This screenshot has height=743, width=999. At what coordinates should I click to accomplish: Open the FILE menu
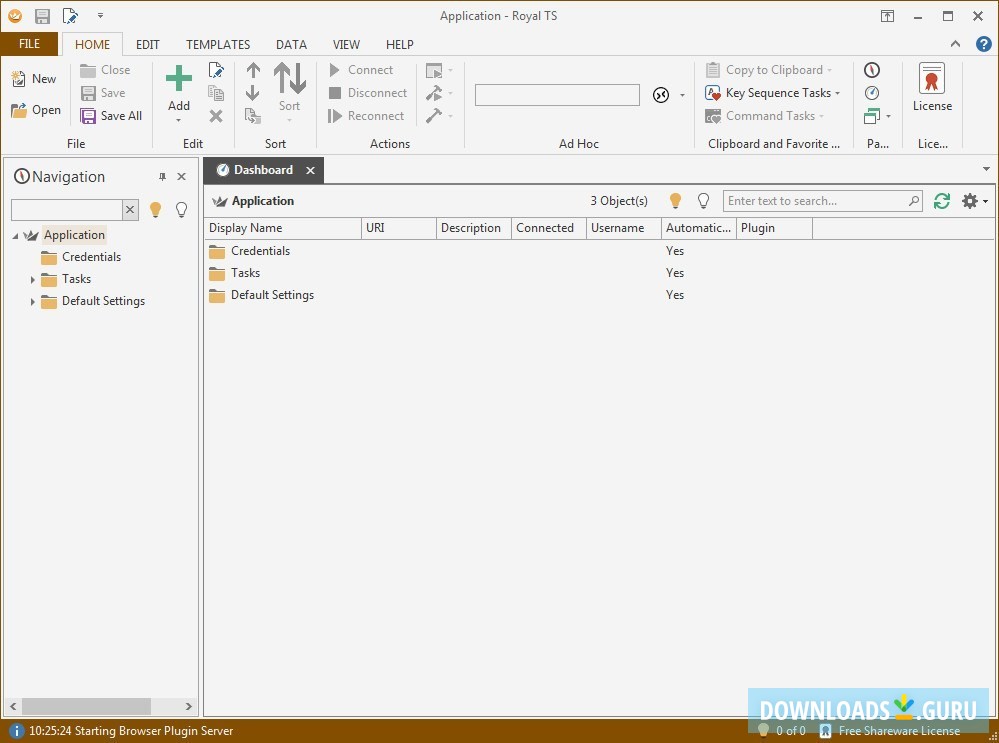29,44
